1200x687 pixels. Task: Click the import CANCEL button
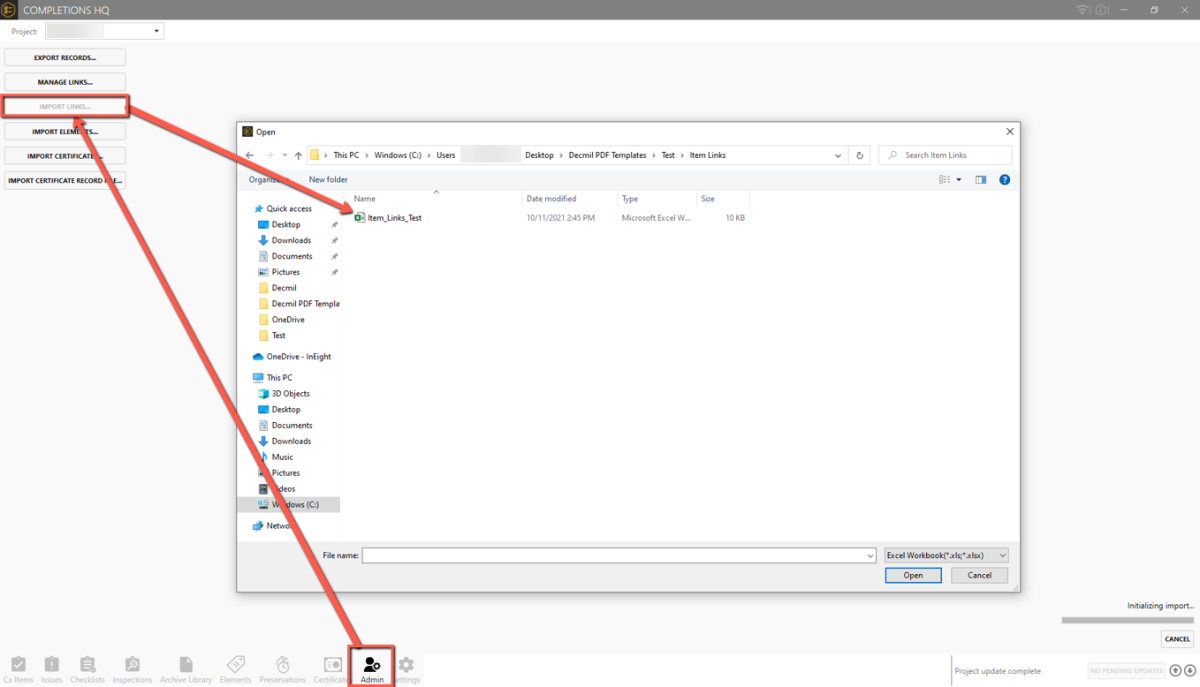pyautogui.click(x=1177, y=639)
